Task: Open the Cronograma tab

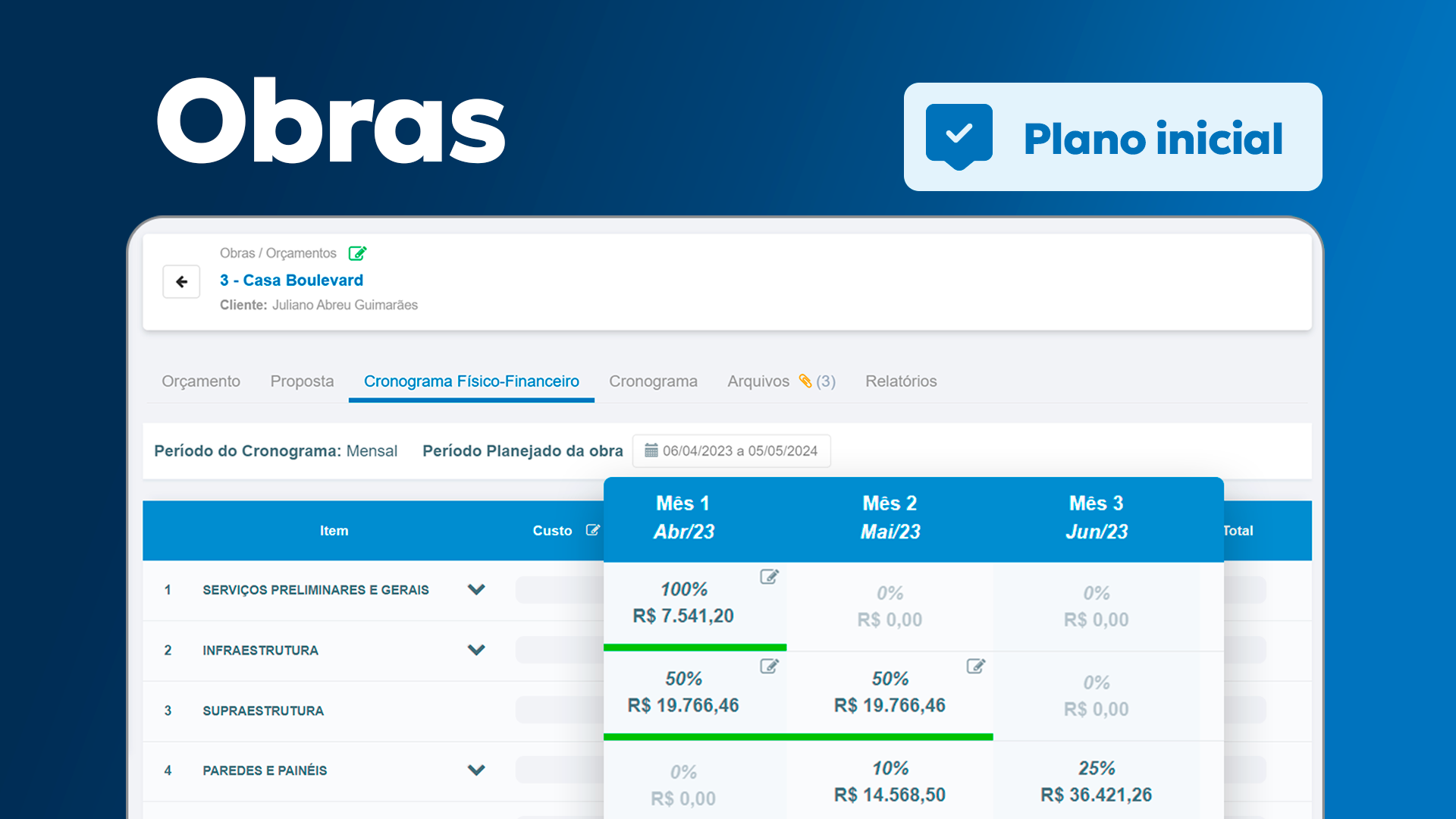Action: [653, 381]
